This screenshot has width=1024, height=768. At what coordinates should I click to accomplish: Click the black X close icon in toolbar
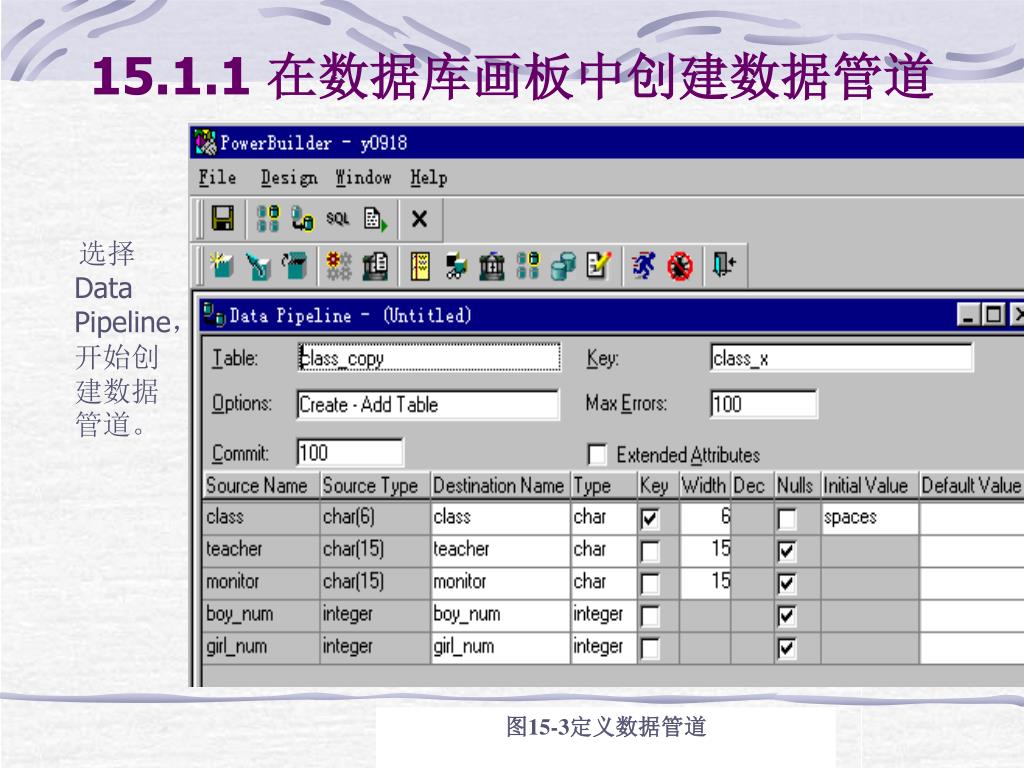[419, 218]
